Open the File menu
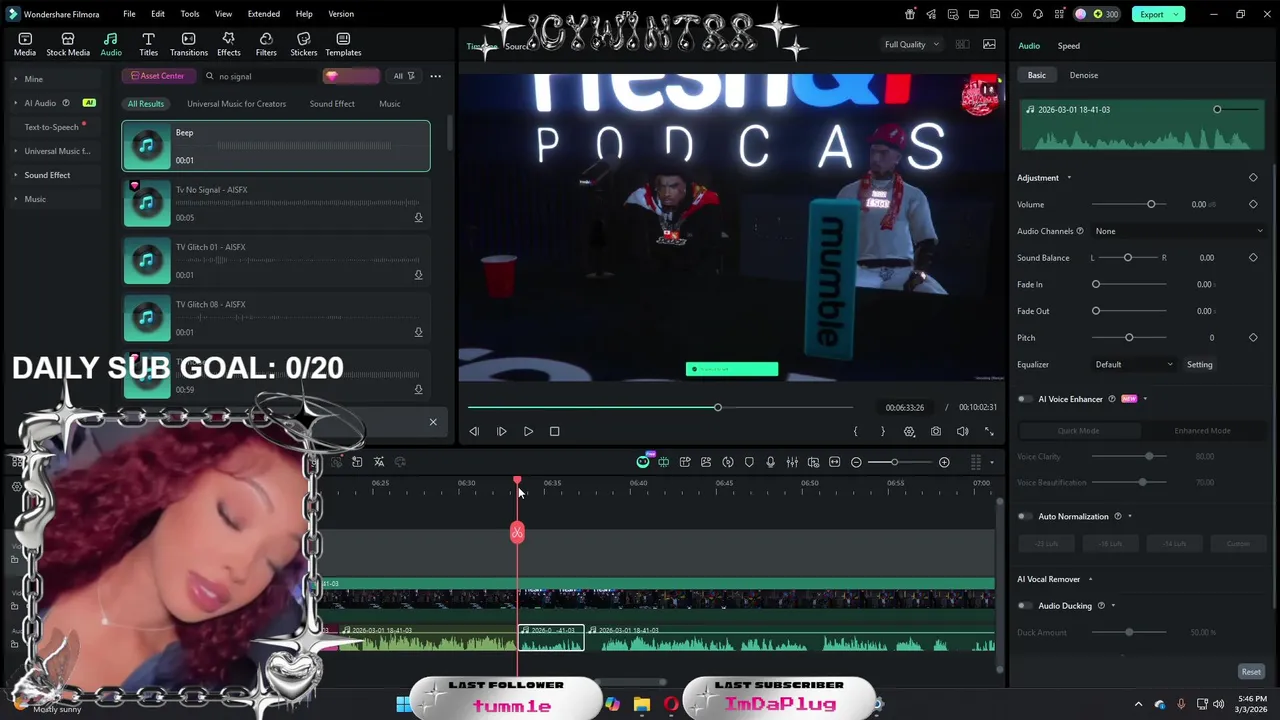Image resolution: width=1280 pixels, height=720 pixels. [129, 14]
